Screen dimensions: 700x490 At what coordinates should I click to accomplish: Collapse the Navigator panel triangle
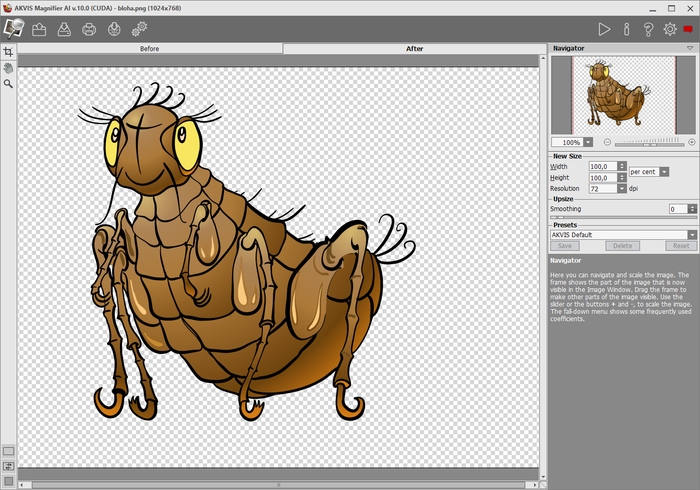pos(690,48)
